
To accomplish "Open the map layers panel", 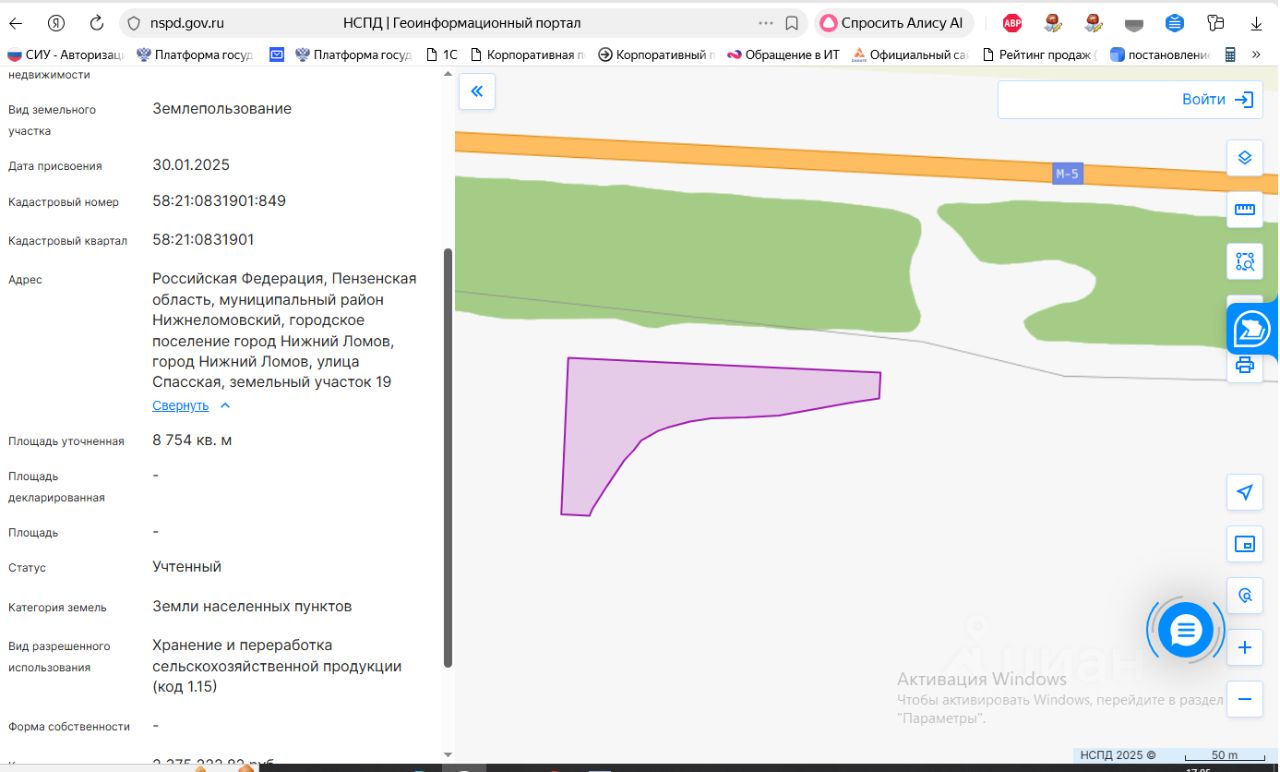I will [x=1245, y=158].
